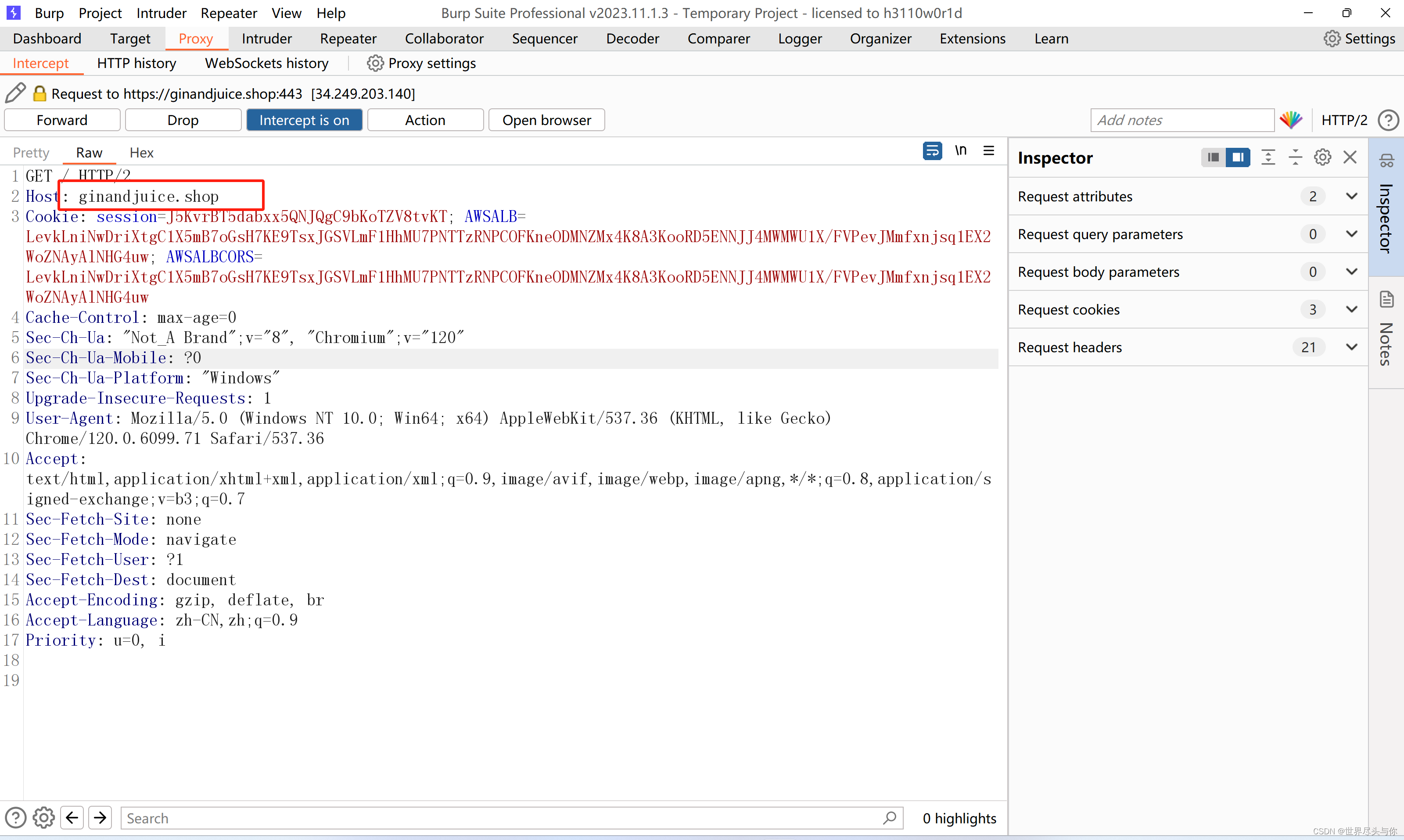The width and height of the screenshot is (1404, 840).
Task: Open the View menu
Action: pyautogui.click(x=287, y=12)
